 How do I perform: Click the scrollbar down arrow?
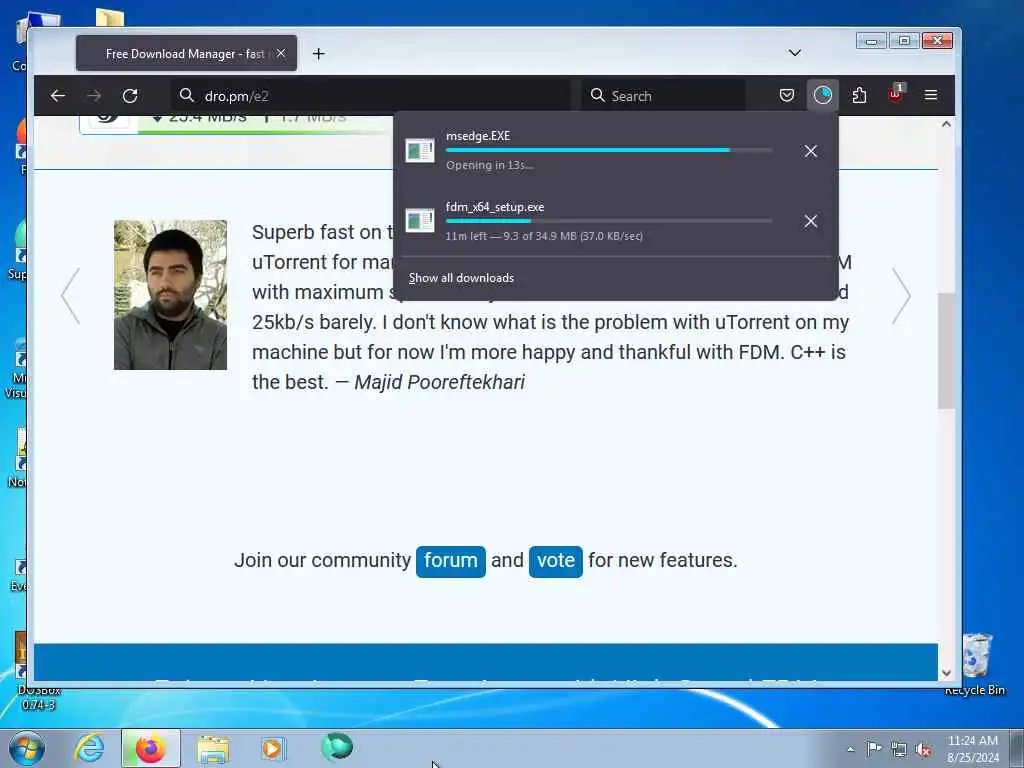tap(946, 673)
